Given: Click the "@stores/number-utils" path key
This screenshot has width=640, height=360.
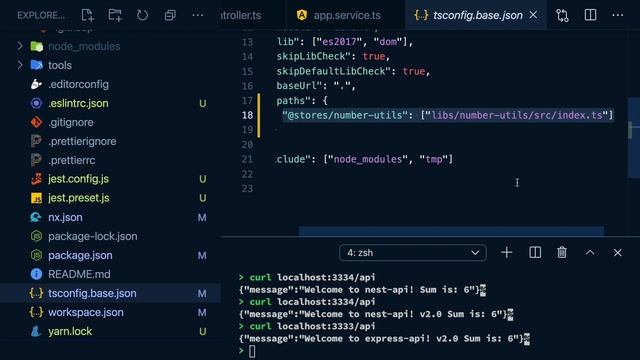Looking at the screenshot, I should tap(345, 116).
